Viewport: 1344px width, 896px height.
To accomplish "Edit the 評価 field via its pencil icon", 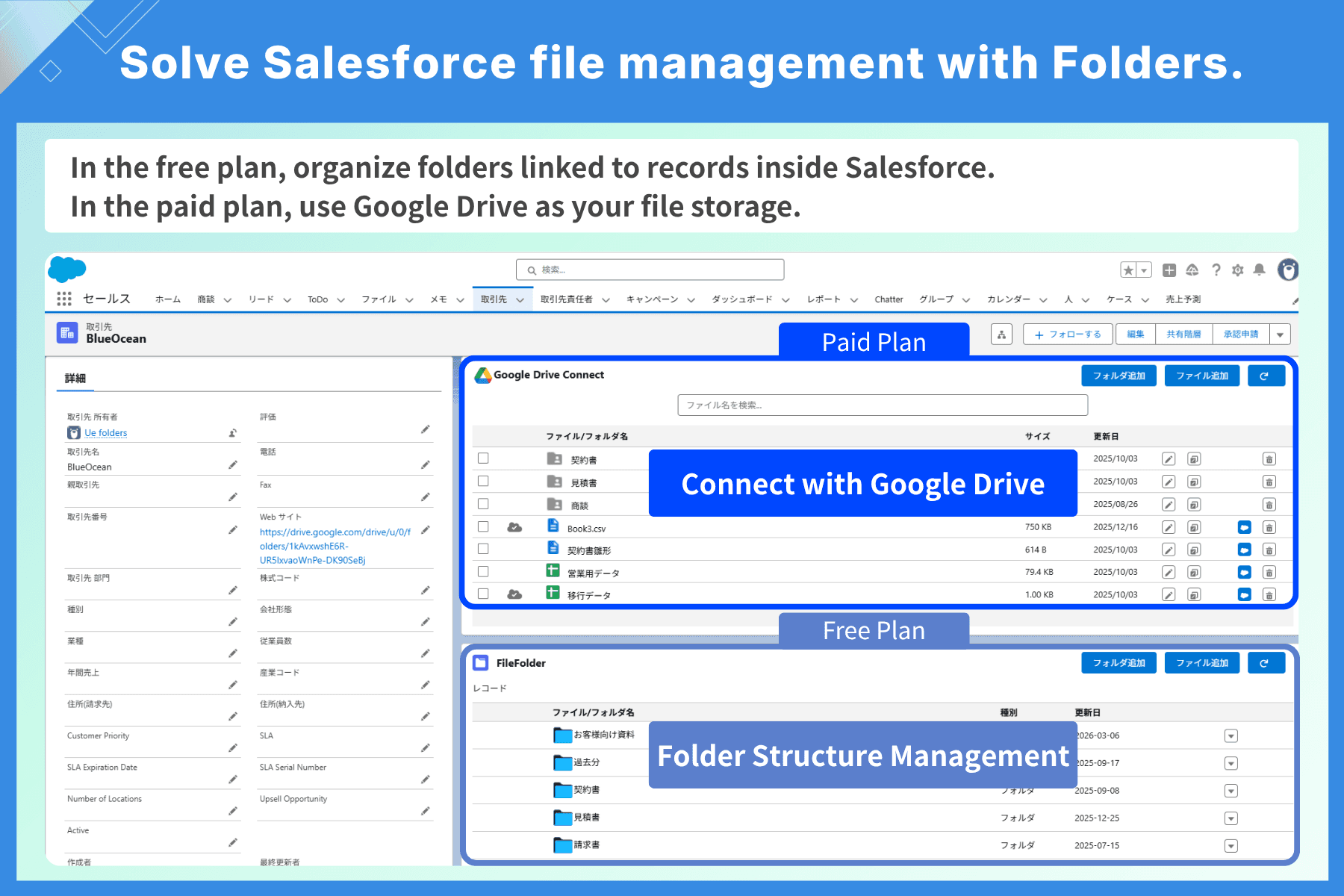I will click(425, 429).
